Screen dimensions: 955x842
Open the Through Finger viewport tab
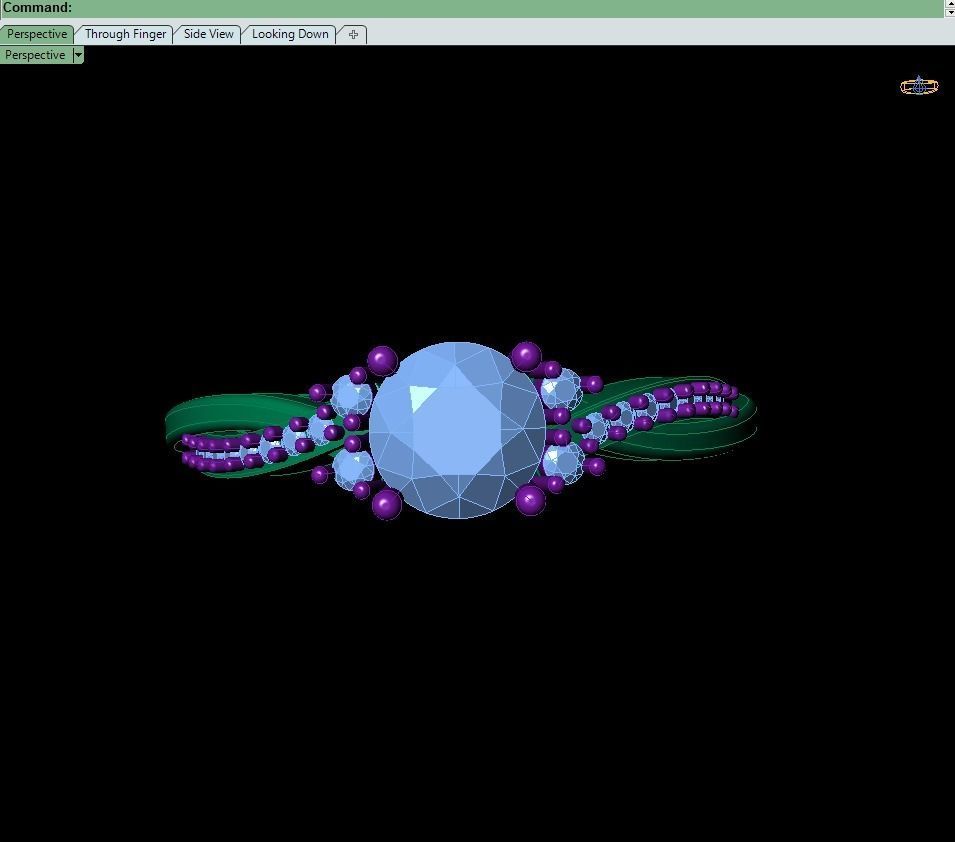pyautogui.click(x=125, y=34)
